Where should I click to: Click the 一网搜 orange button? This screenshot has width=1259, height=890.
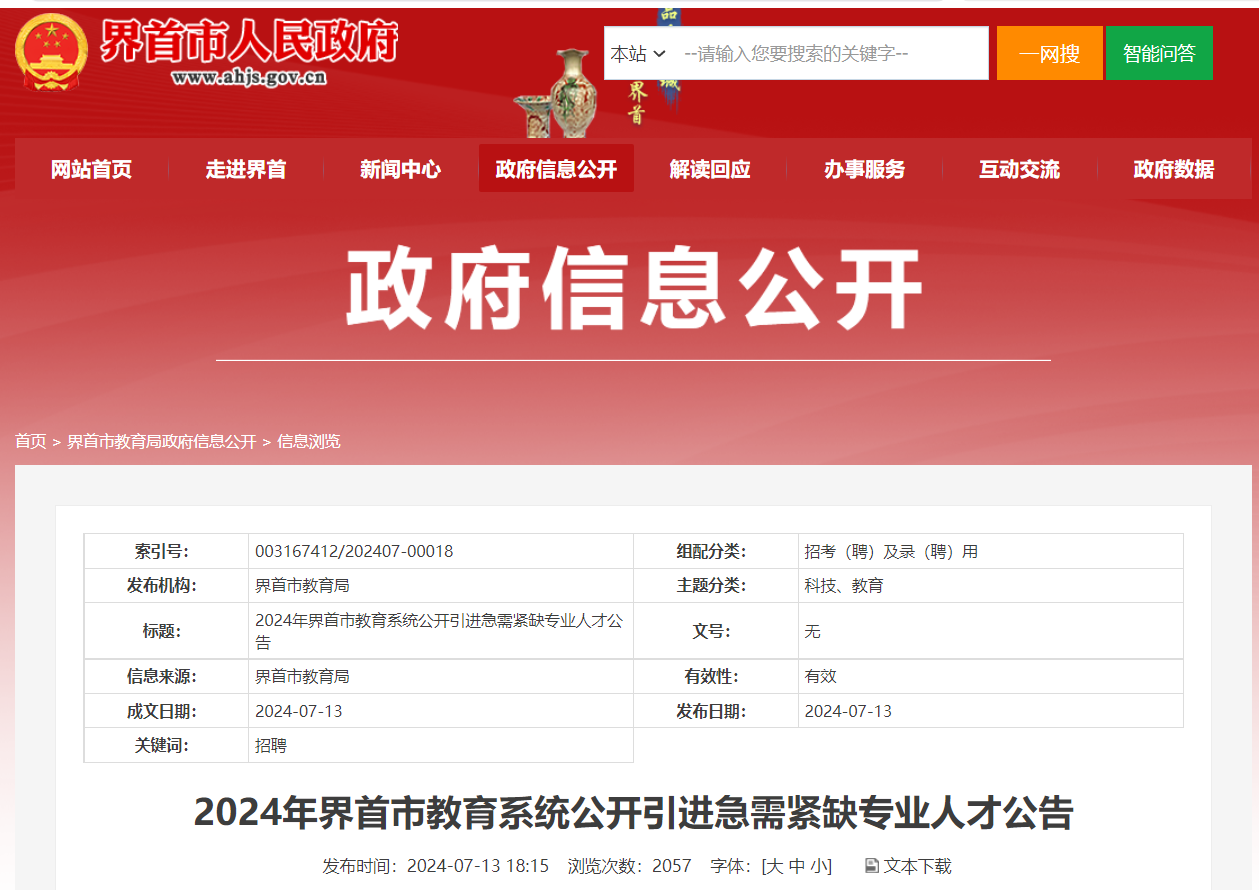click(x=1050, y=53)
